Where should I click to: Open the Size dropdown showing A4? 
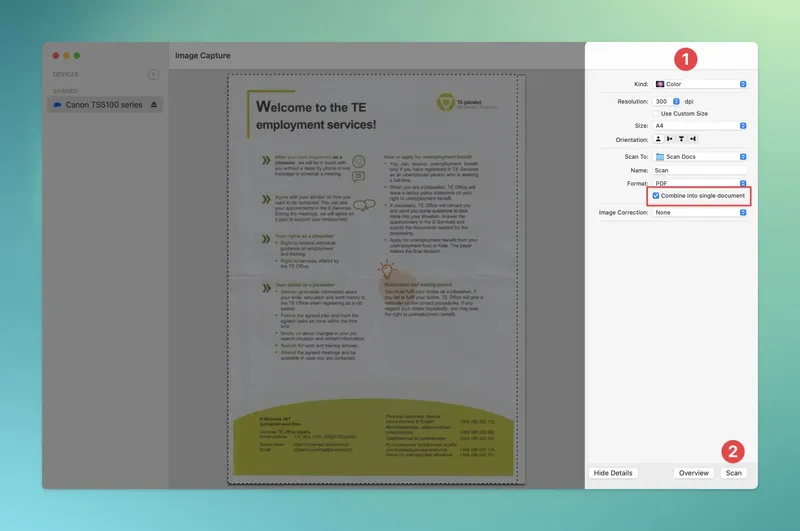click(700, 126)
